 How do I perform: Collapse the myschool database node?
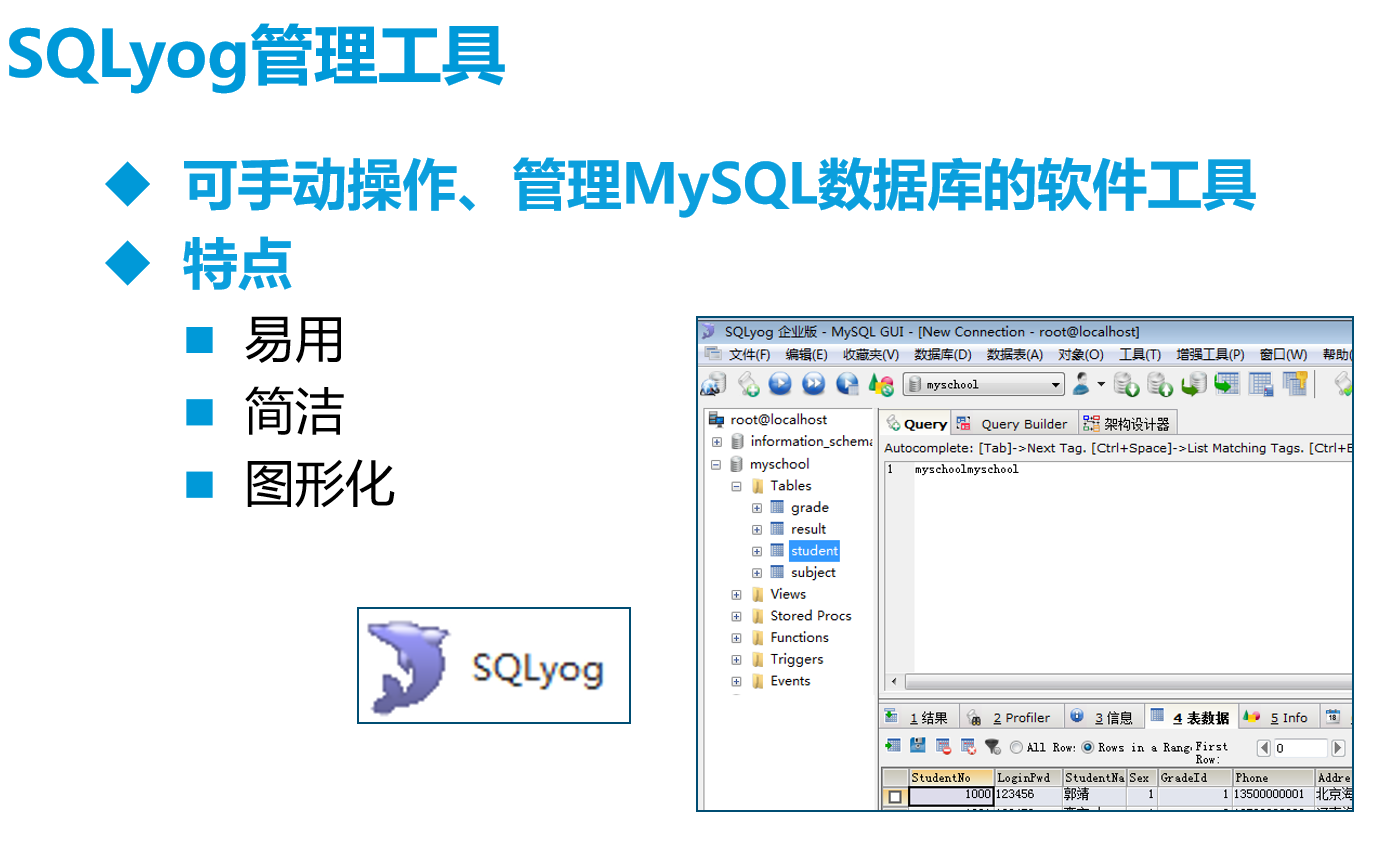click(717, 465)
